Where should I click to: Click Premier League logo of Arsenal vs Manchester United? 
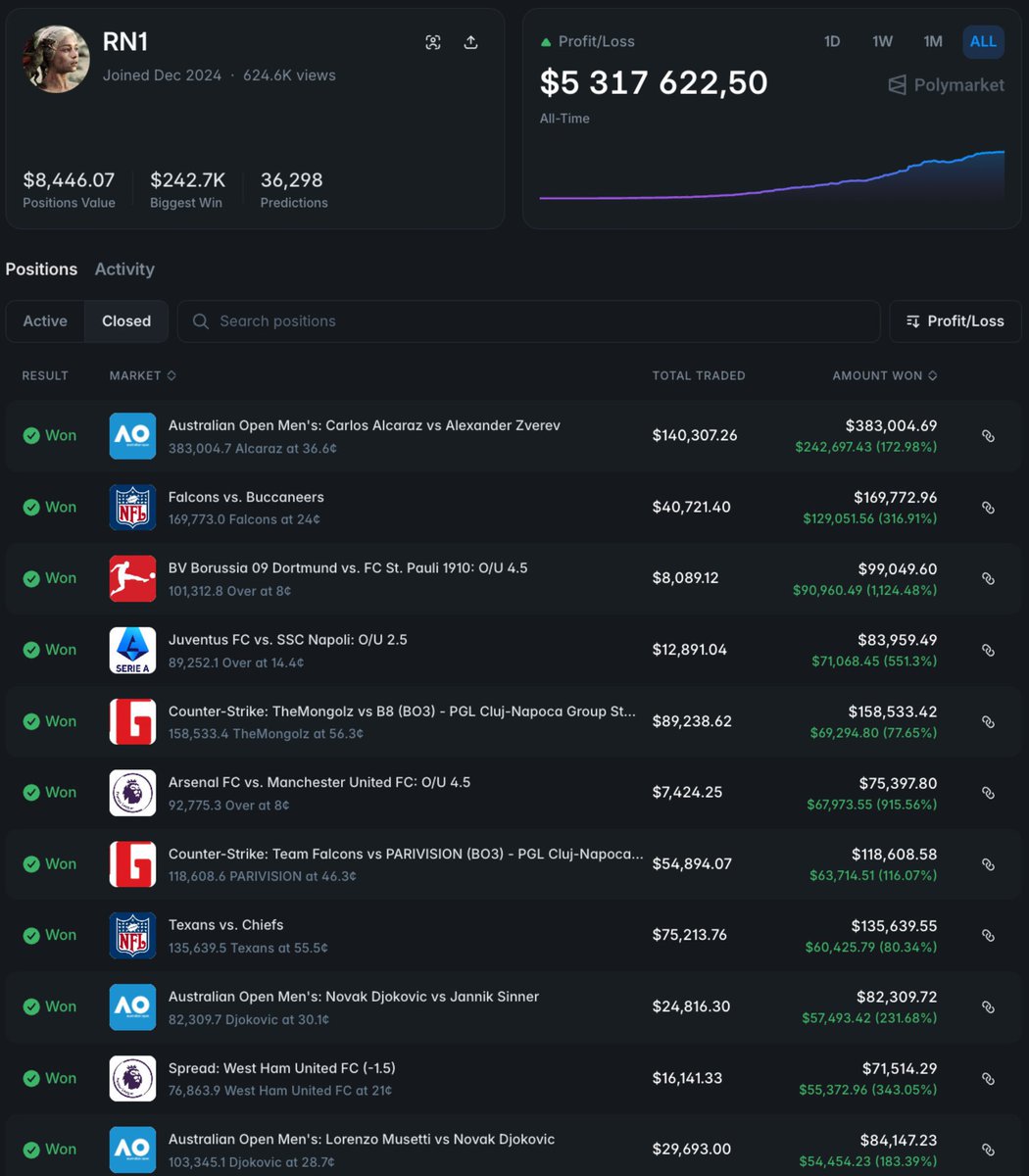coord(132,793)
